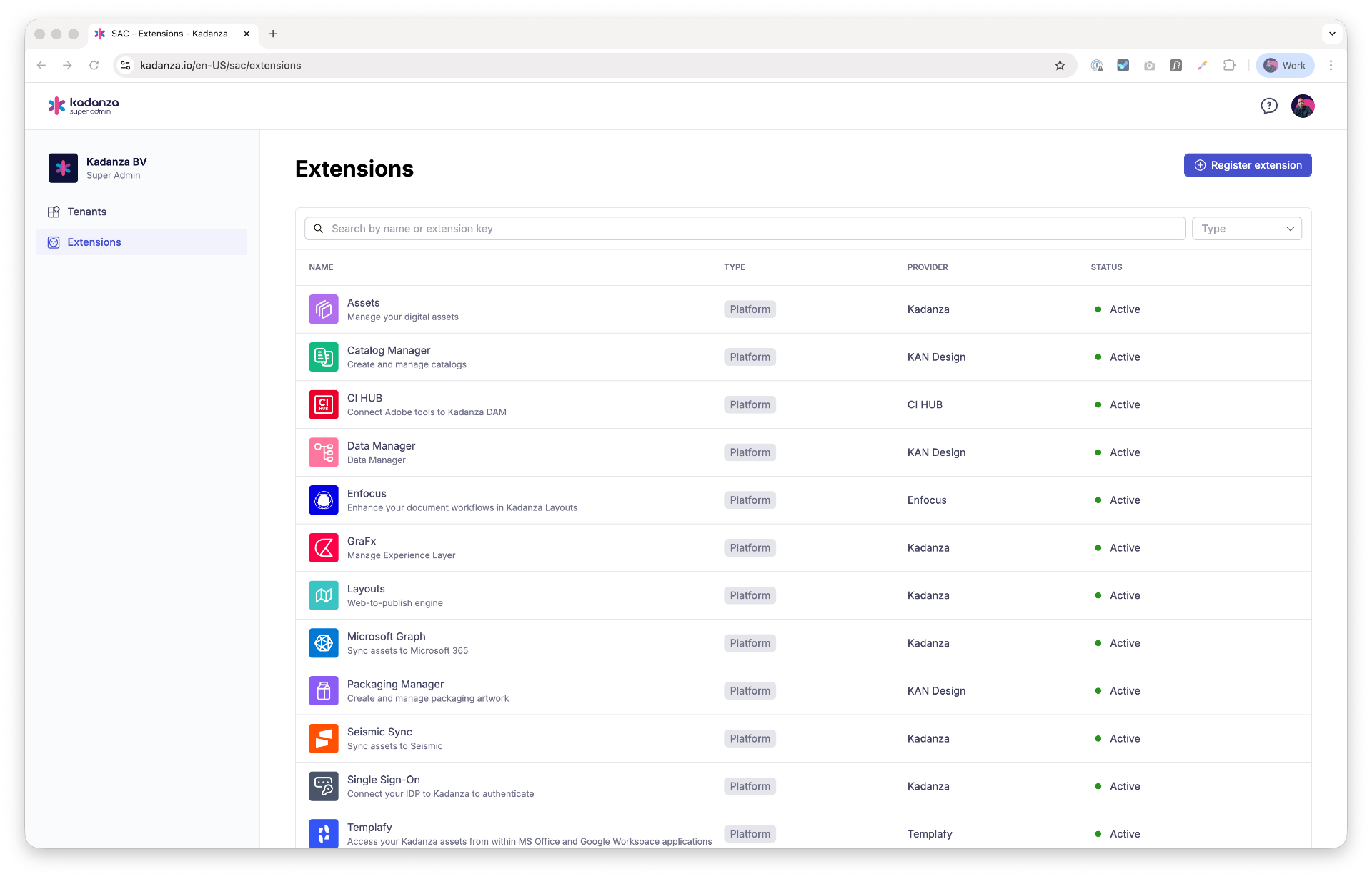Screen dimensions: 1372x879
Task: Open the Seismic Sync name
Action: (x=379, y=732)
